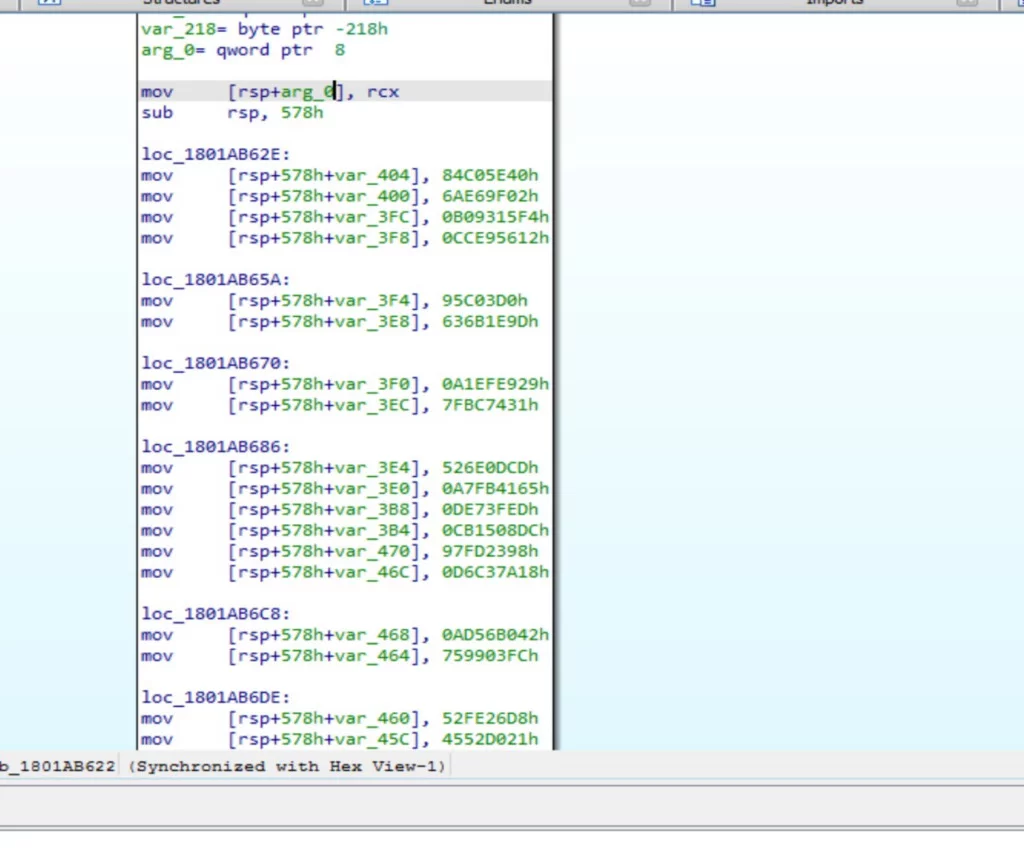This screenshot has height=850, width=1024.
Task: Click the loc_1801AB65A label
Action: point(215,280)
